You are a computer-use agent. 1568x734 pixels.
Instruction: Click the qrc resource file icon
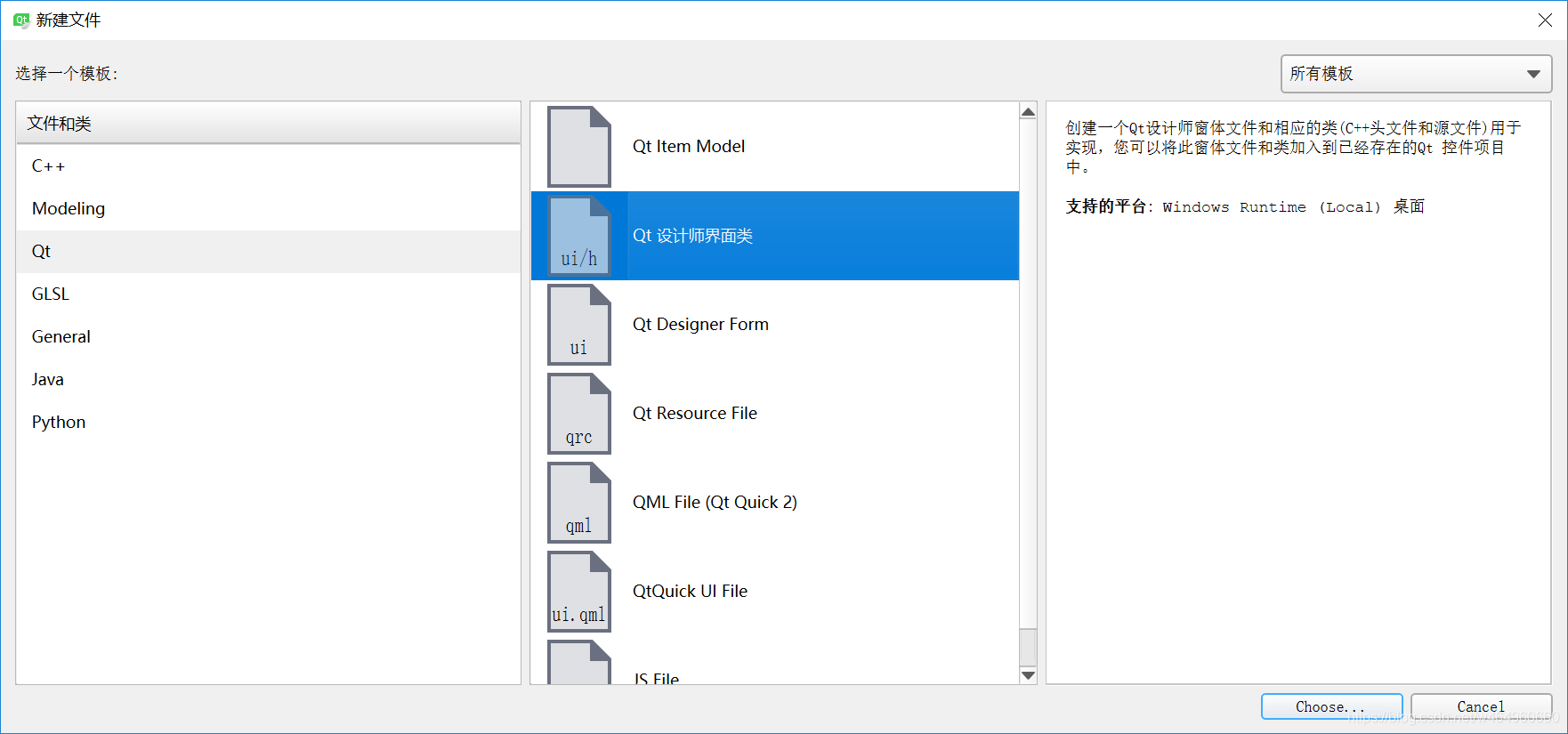[579, 414]
